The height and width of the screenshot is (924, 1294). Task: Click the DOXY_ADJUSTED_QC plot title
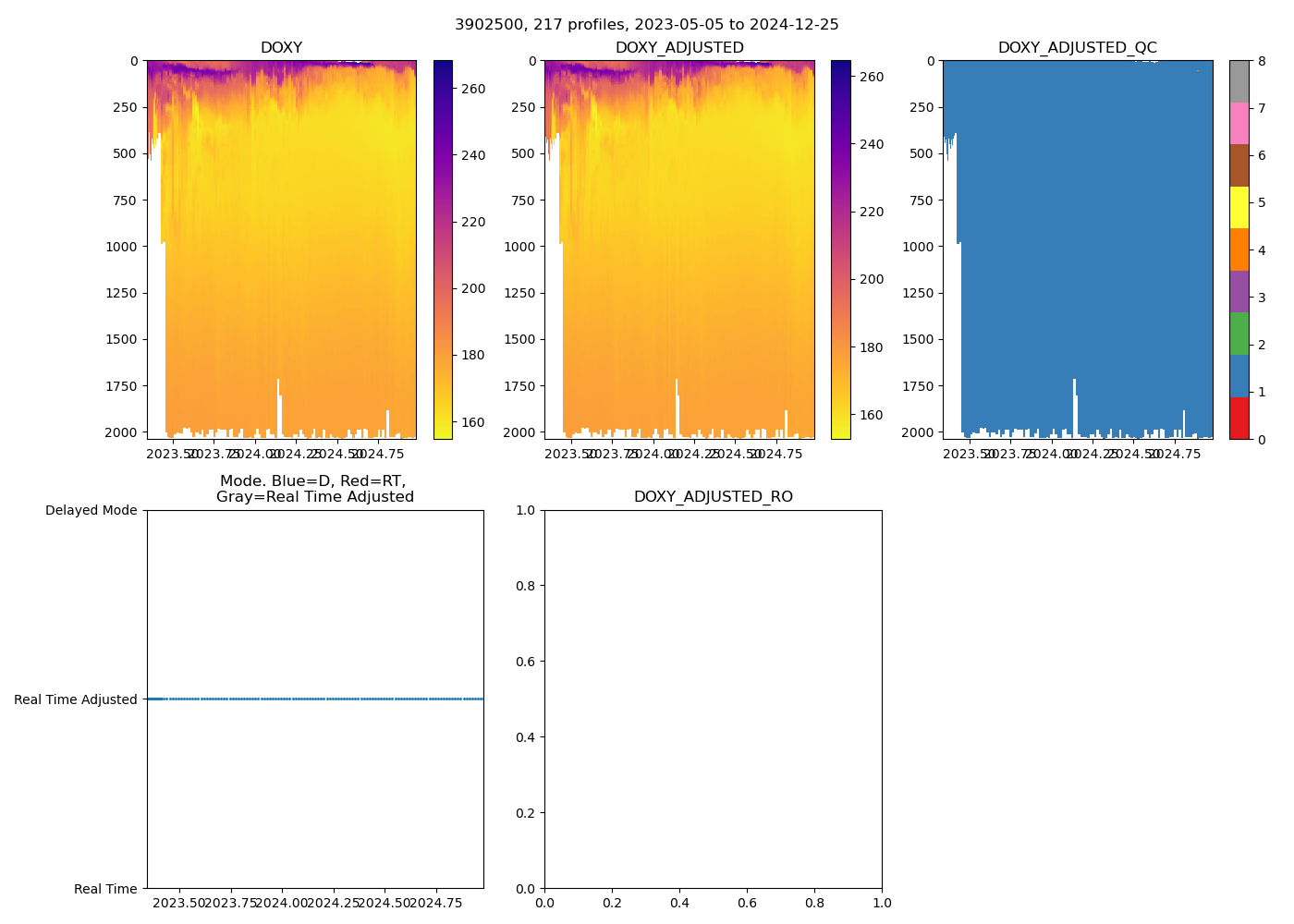pyautogui.click(x=1077, y=48)
